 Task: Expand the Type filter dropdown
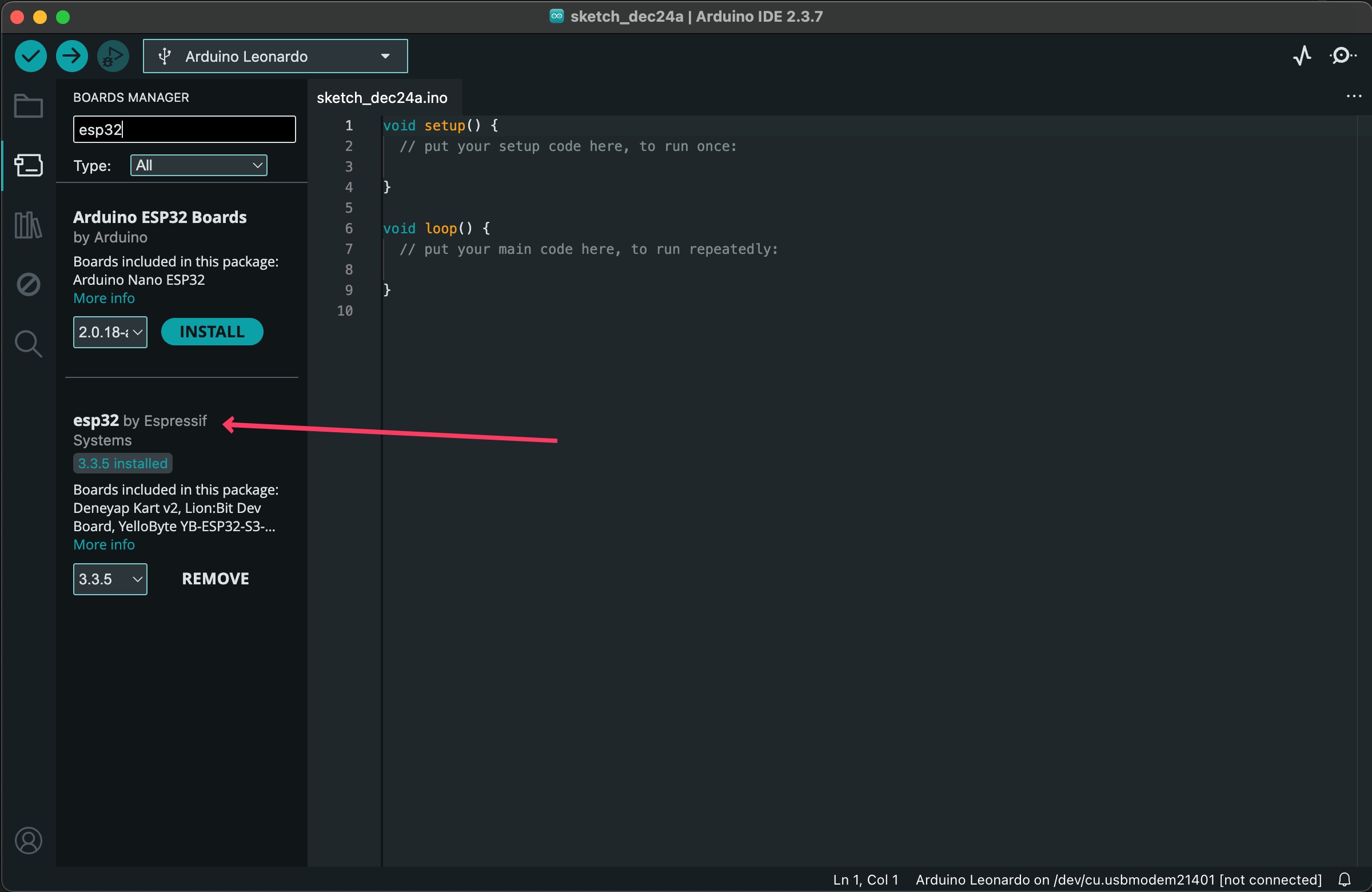[198, 165]
